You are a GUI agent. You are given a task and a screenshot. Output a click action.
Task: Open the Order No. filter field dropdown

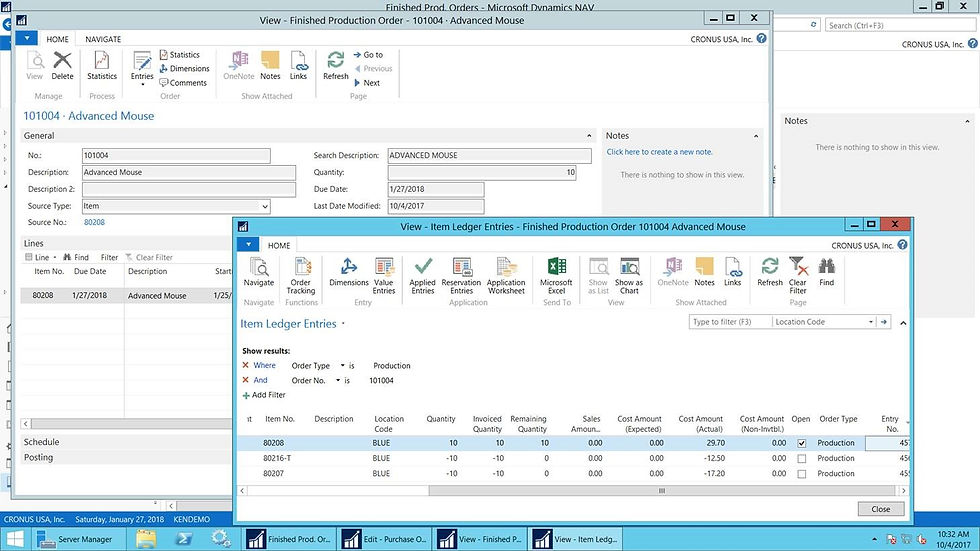338,380
